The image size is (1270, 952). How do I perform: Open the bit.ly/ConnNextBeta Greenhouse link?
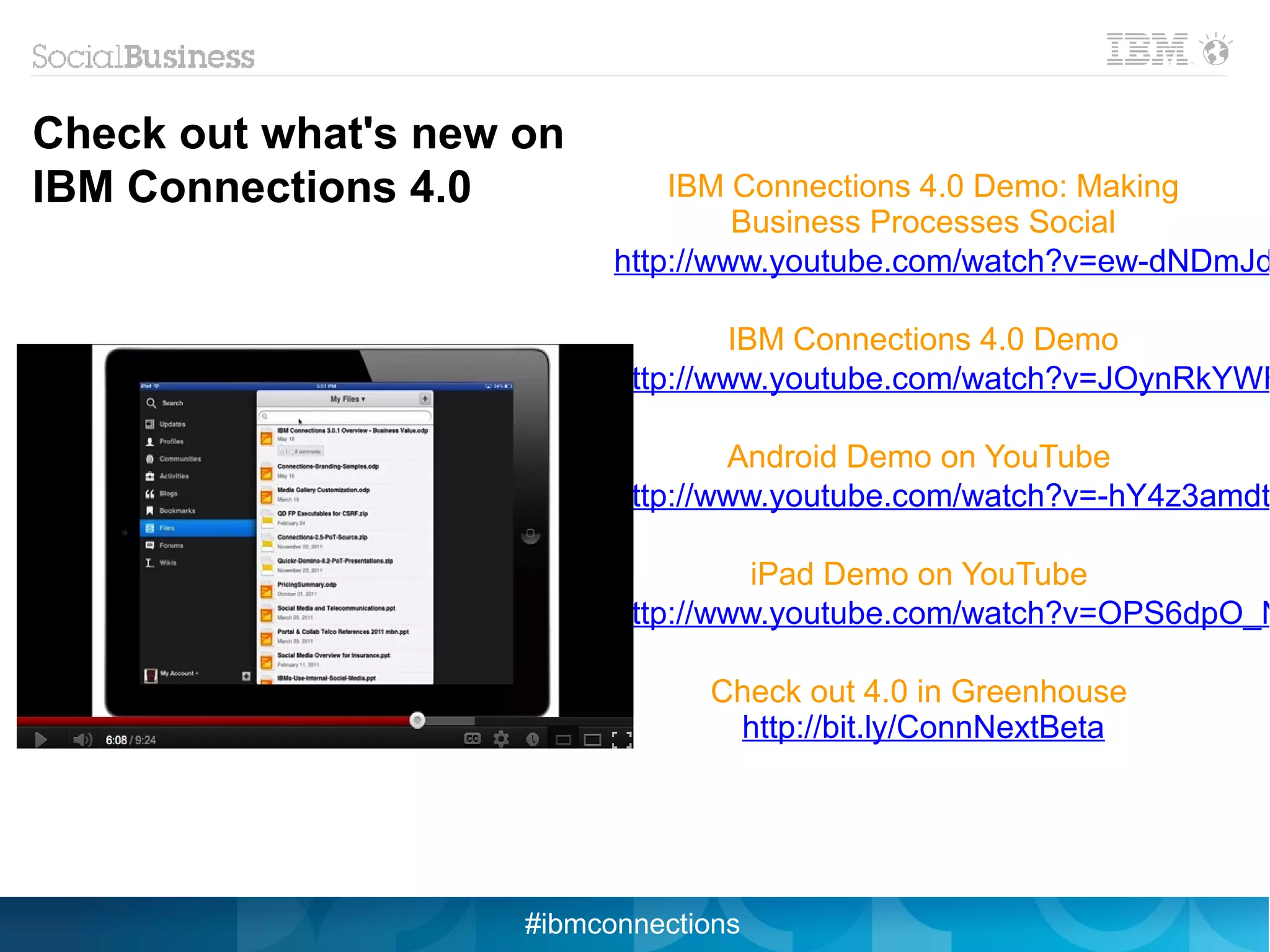pyautogui.click(x=923, y=727)
